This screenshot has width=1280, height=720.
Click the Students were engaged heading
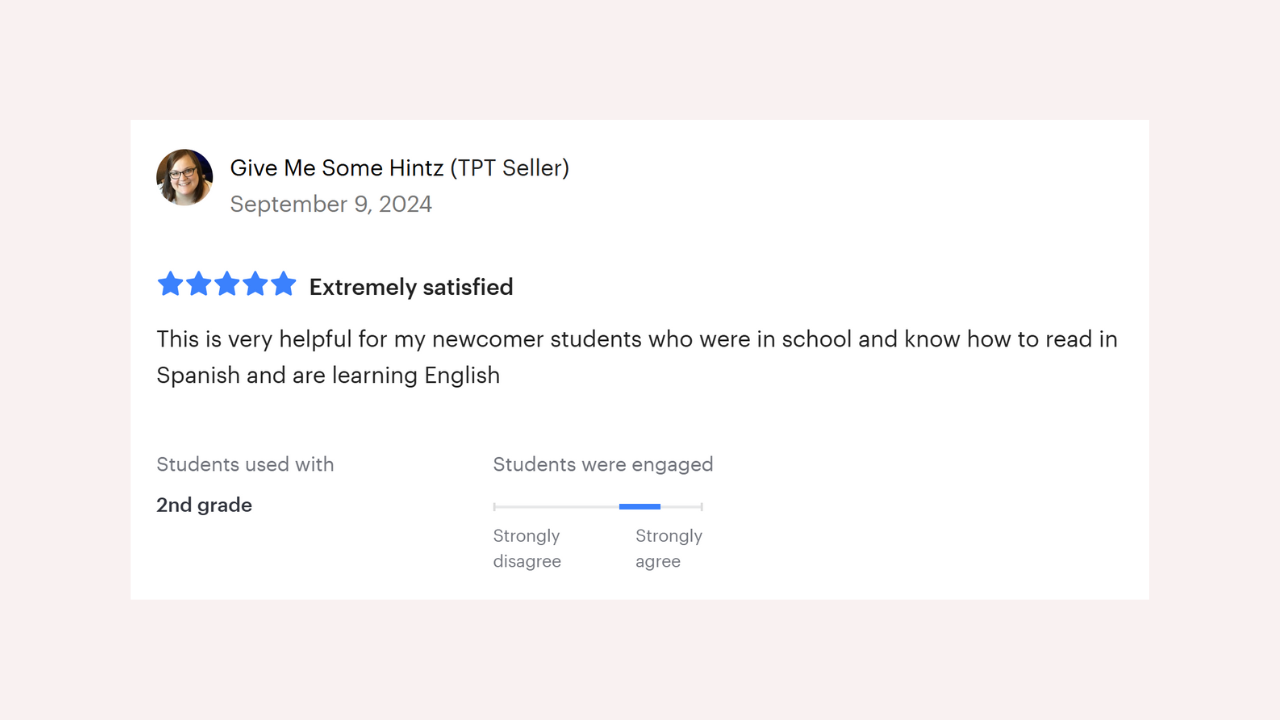click(603, 464)
